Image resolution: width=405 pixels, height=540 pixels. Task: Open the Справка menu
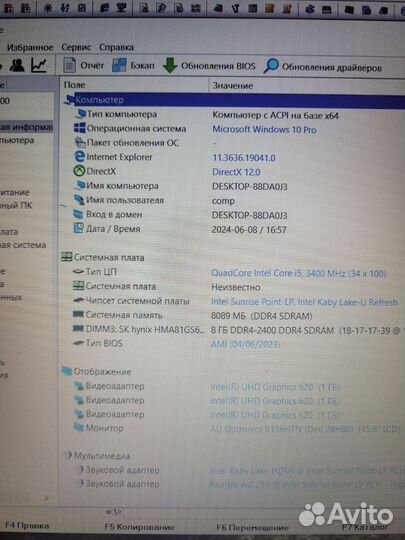pos(116,47)
